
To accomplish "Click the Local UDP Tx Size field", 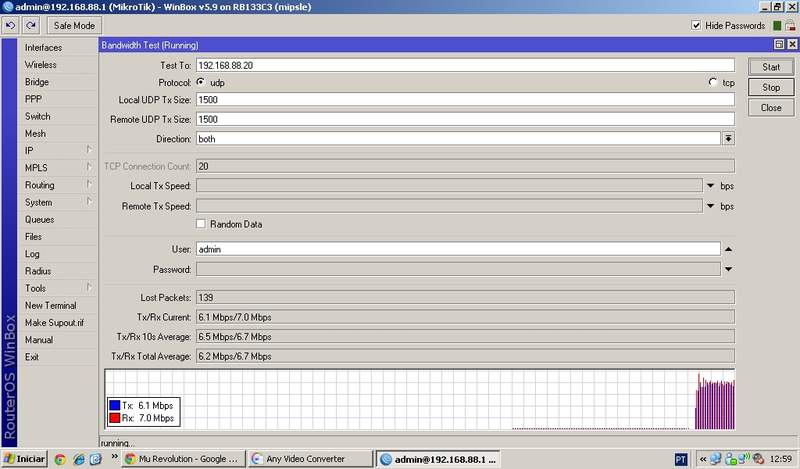I will pyautogui.click(x=465, y=100).
